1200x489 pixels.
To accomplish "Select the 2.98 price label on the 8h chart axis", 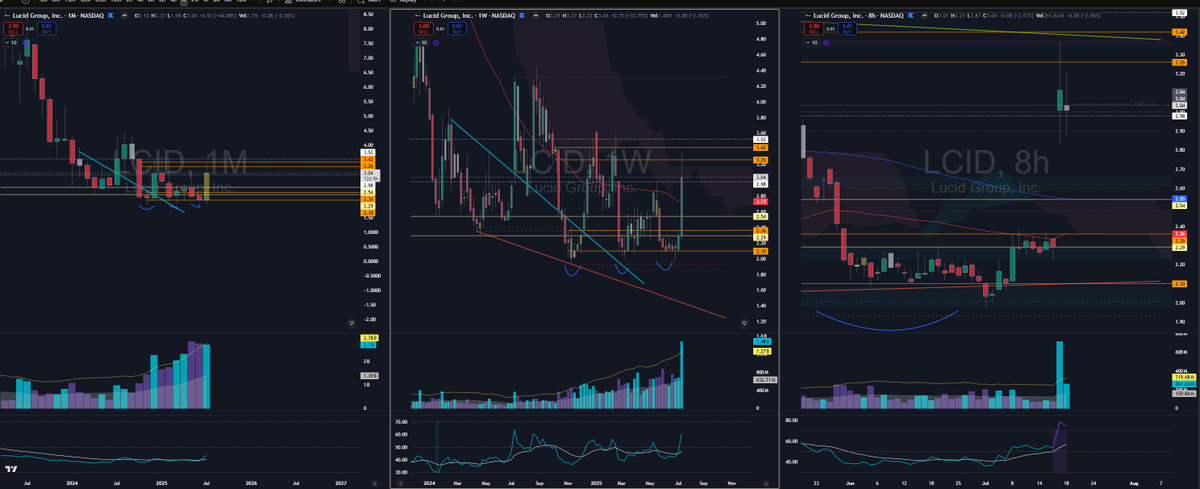I will 1180,116.
